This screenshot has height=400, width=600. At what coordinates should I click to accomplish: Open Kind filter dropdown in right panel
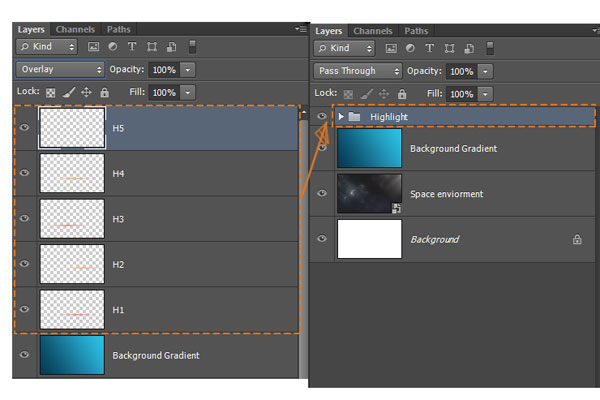[344, 48]
